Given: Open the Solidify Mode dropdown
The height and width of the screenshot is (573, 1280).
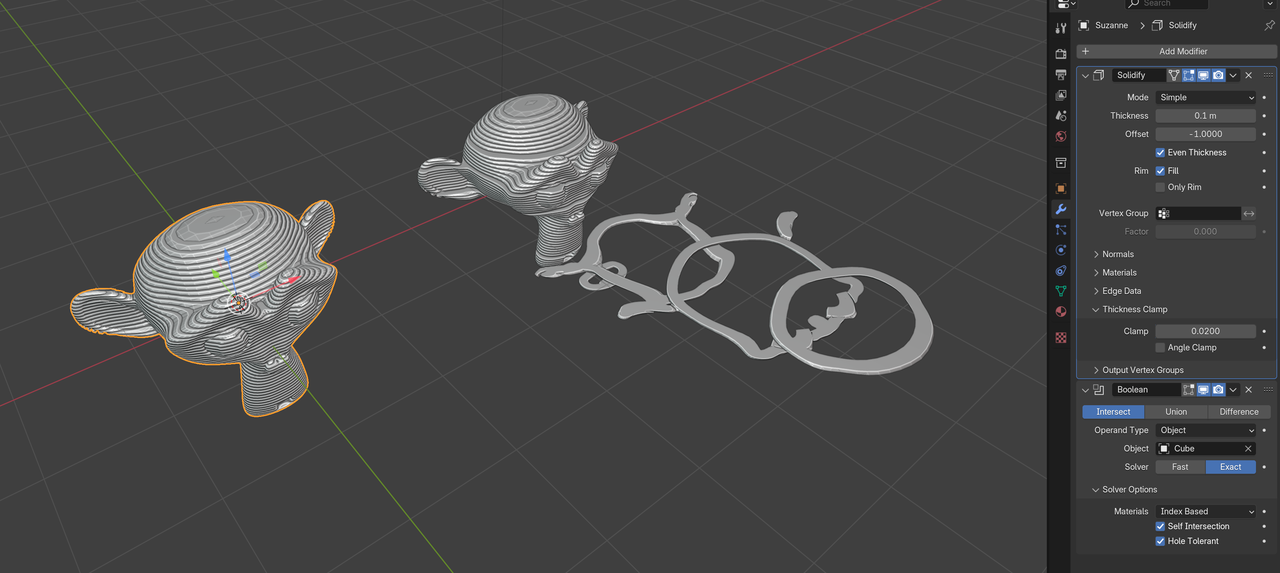Looking at the screenshot, I should 1205,97.
